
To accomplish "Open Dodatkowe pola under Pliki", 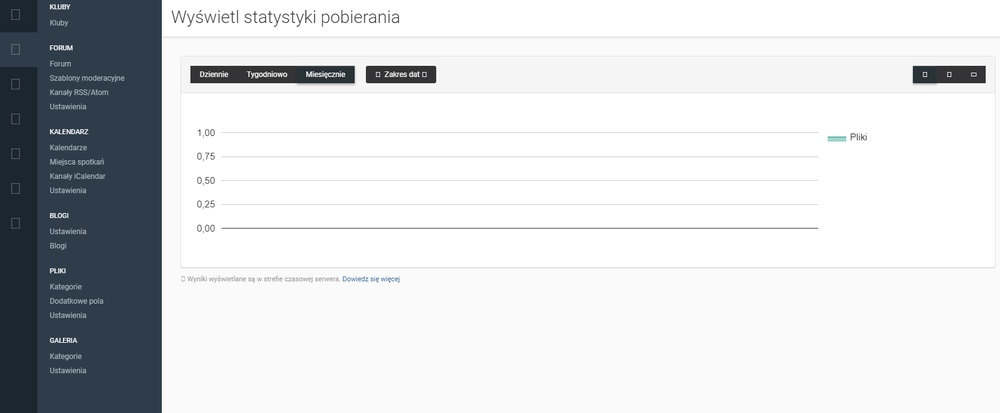I will pyautogui.click(x=76, y=301).
